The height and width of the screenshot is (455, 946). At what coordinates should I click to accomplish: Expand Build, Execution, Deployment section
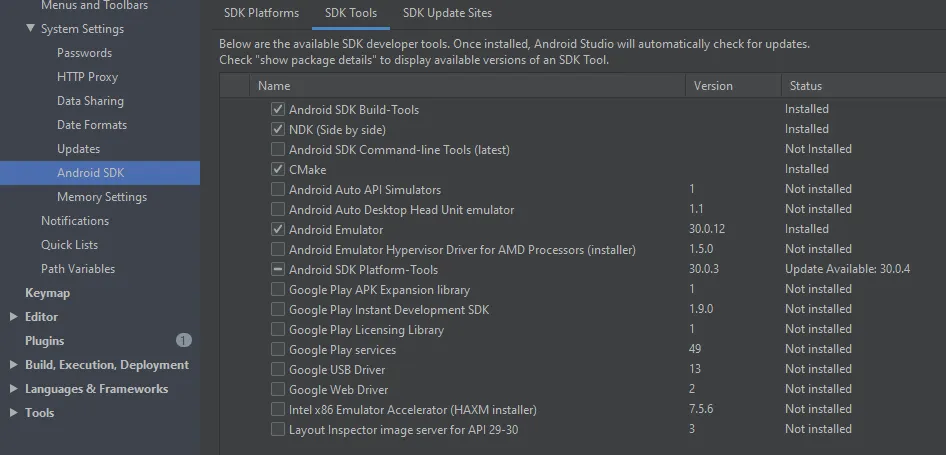[x=14, y=365]
